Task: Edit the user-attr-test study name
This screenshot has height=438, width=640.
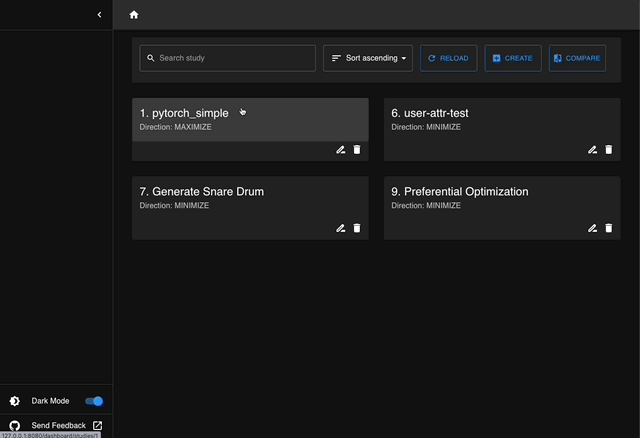Action: coord(593,149)
